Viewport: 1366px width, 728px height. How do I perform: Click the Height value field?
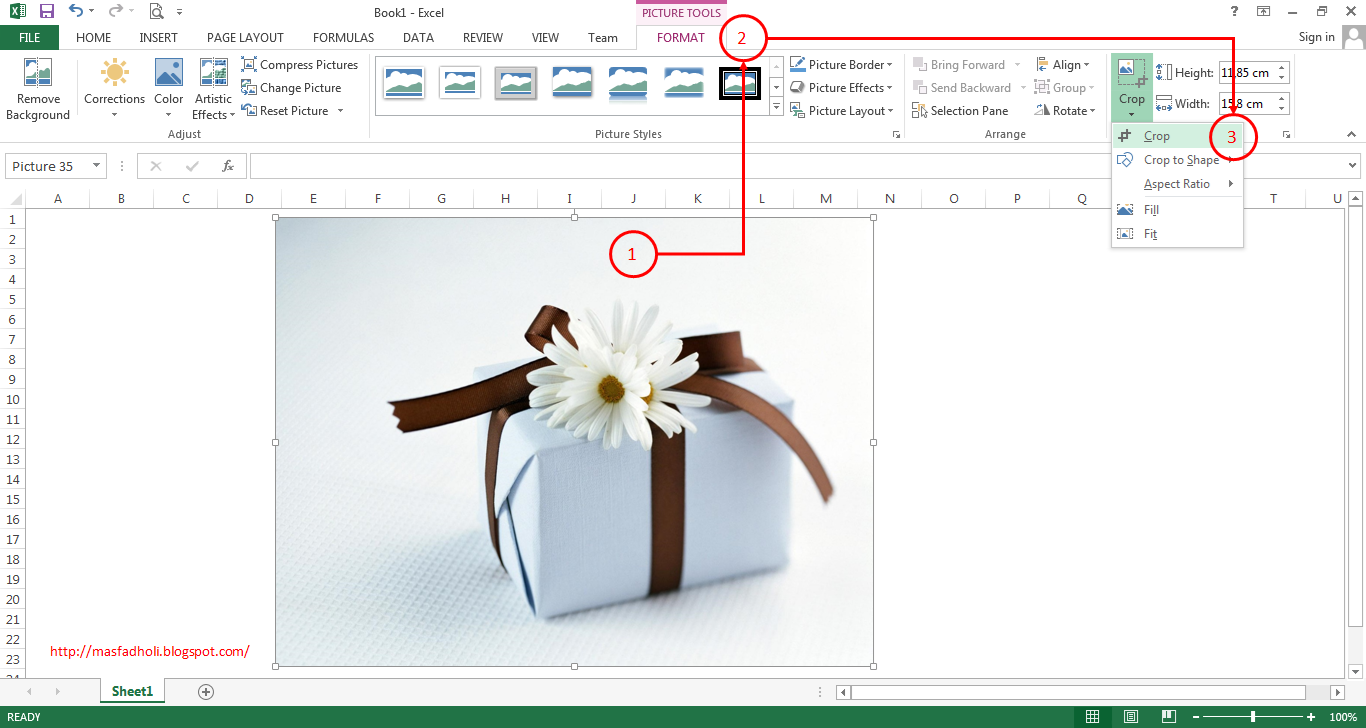1247,73
